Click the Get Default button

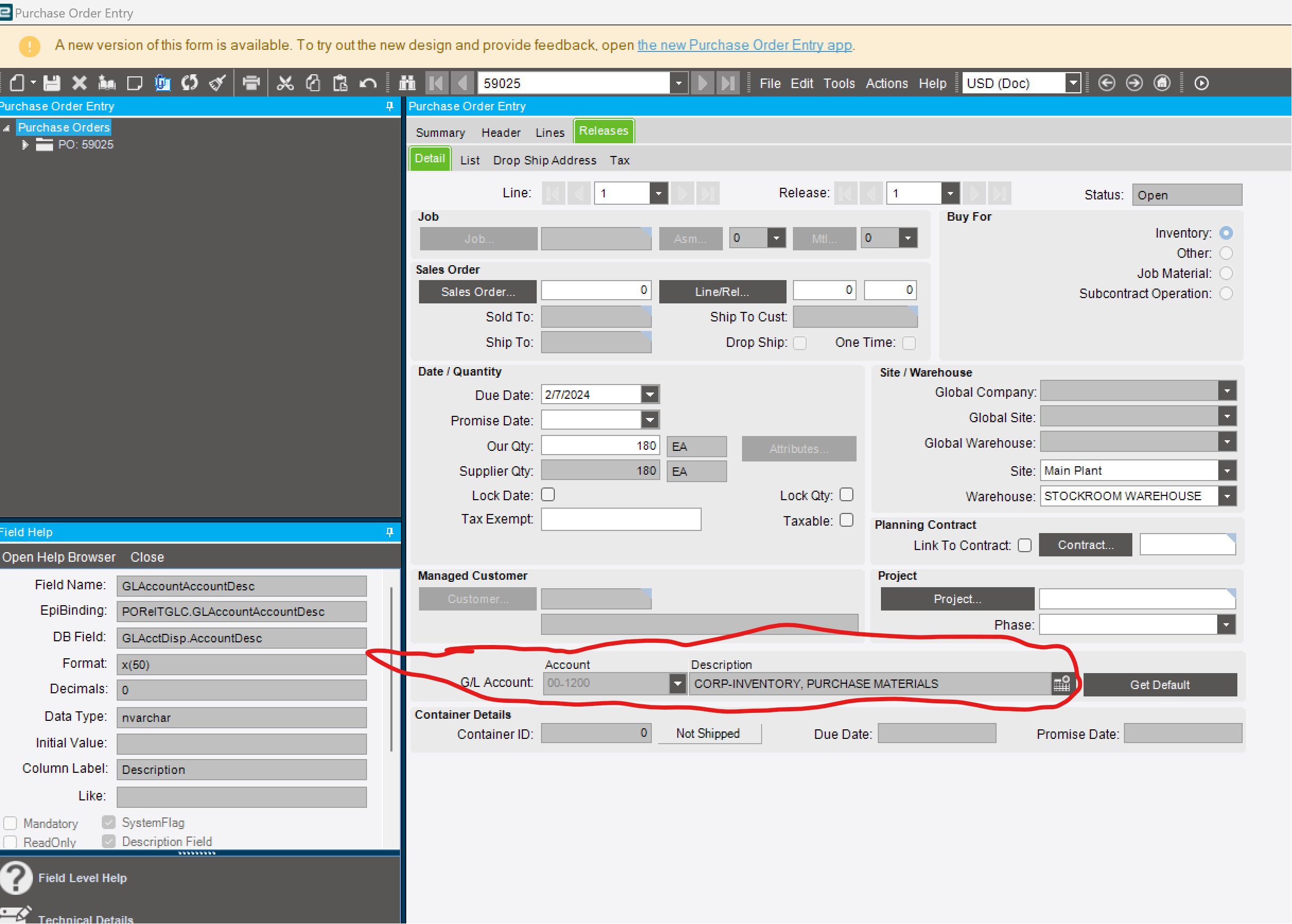[x=1160, y=684]
